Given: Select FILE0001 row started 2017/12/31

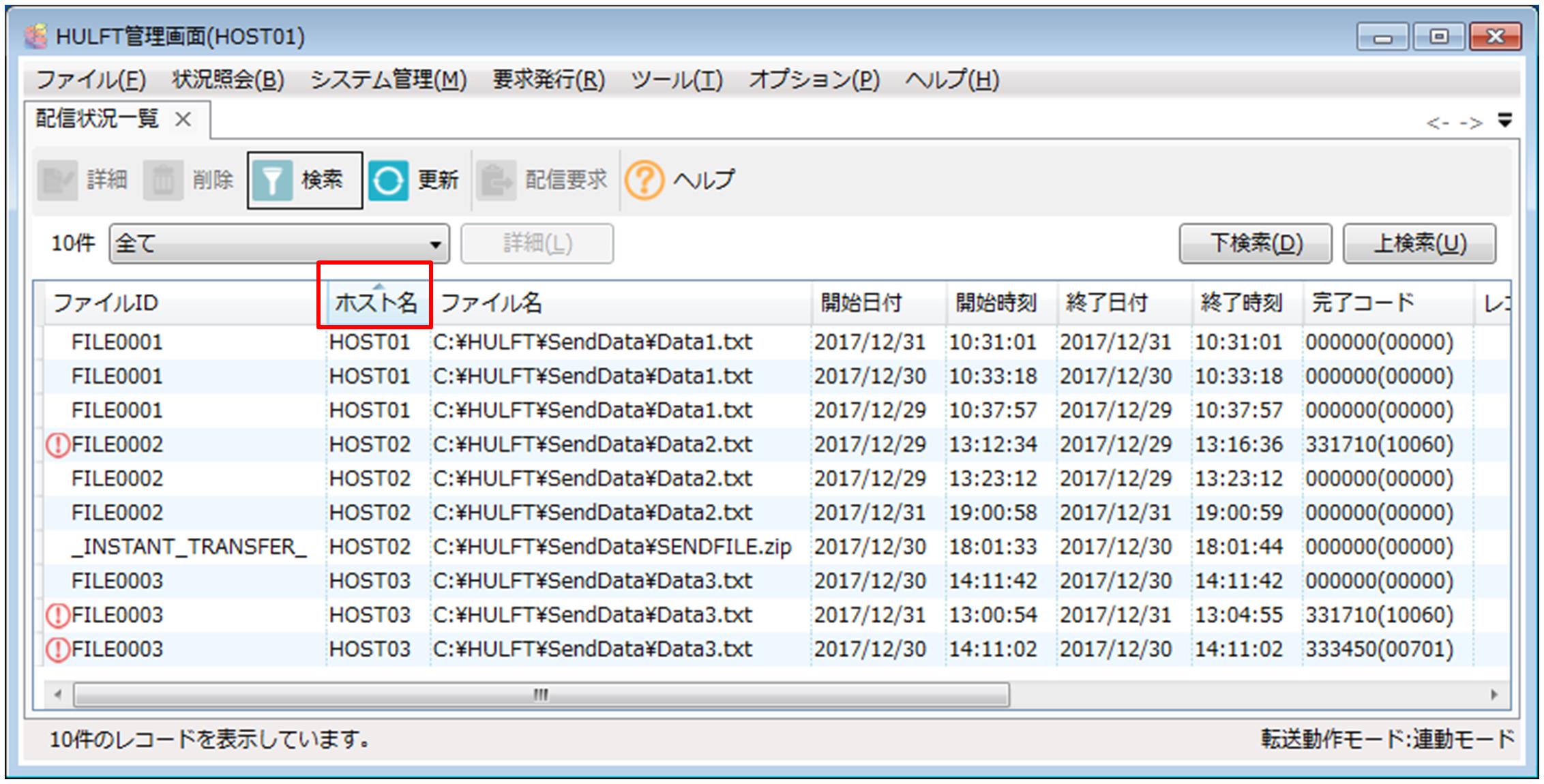Looking at the screenshot, I should 776,342.
